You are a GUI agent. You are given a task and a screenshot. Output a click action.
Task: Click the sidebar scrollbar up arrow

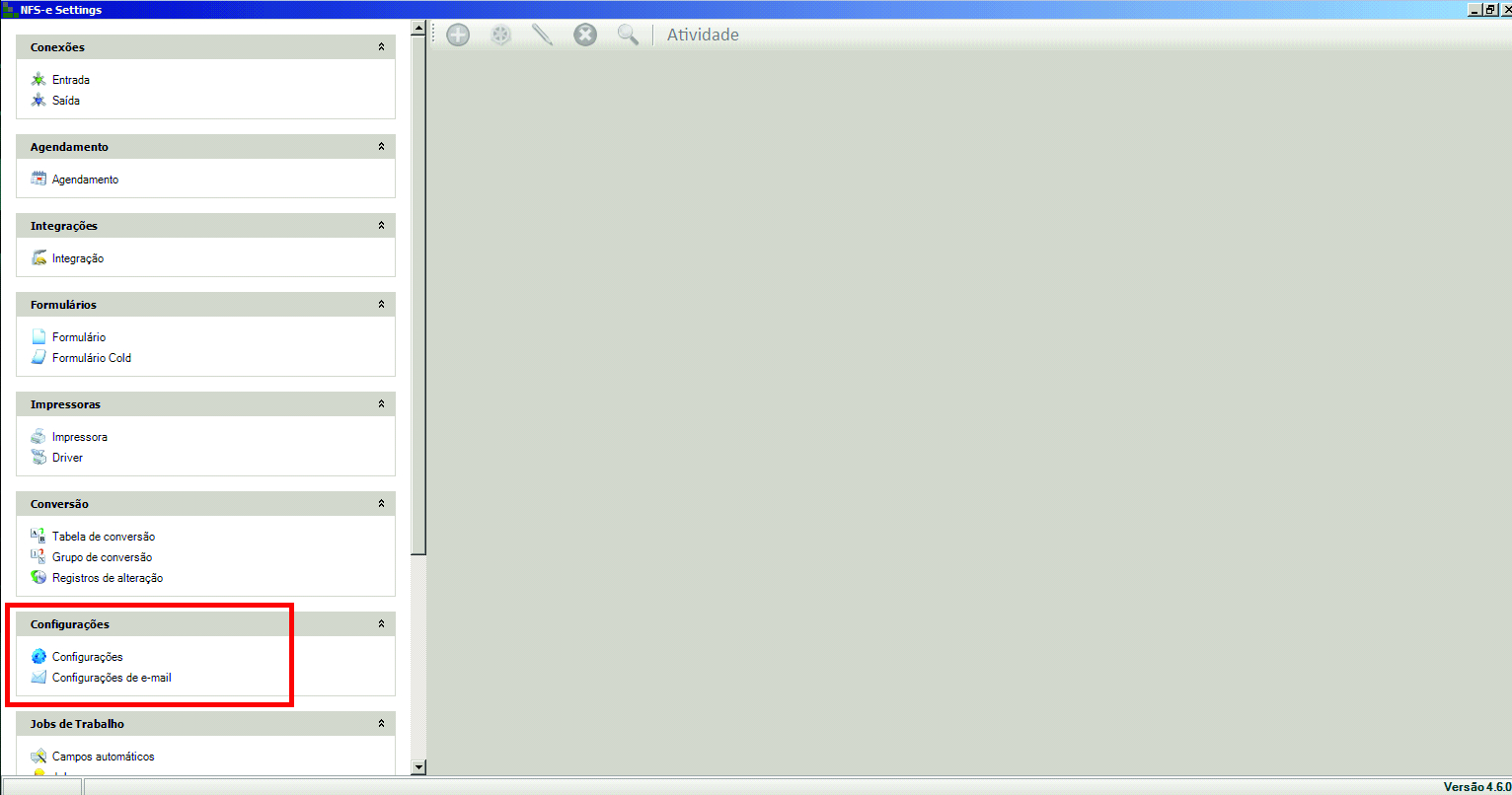click(418, 30)
